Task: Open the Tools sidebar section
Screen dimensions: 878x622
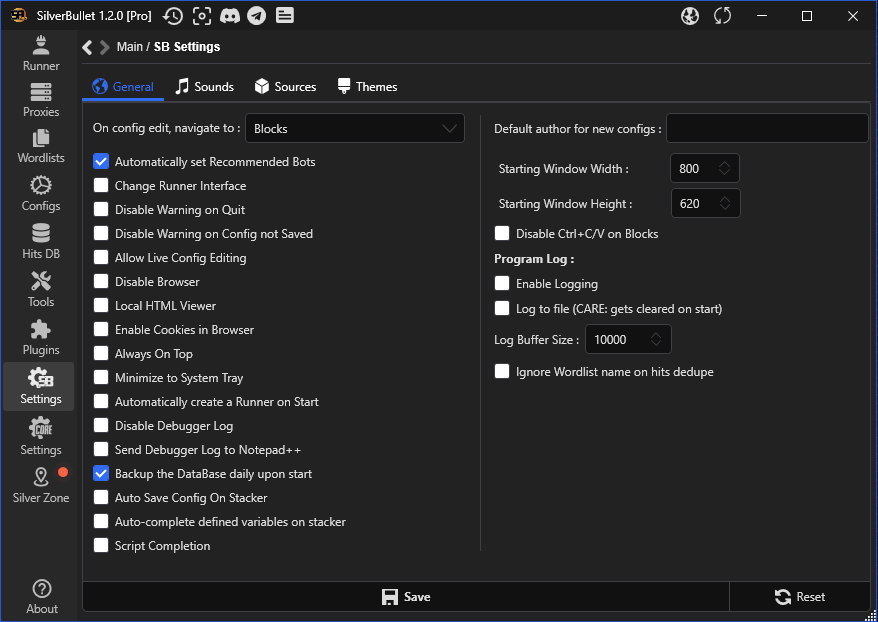Action: [x=41, y=290]
